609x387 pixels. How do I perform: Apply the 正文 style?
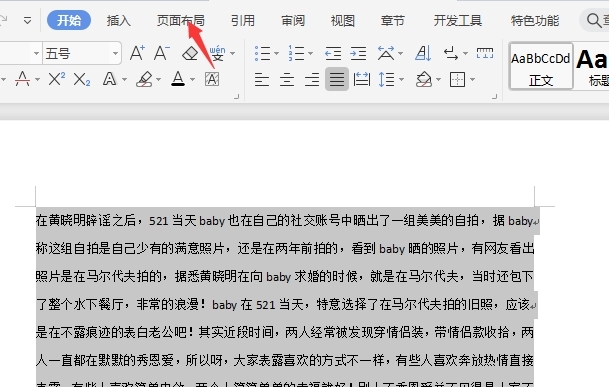point(541,66)
